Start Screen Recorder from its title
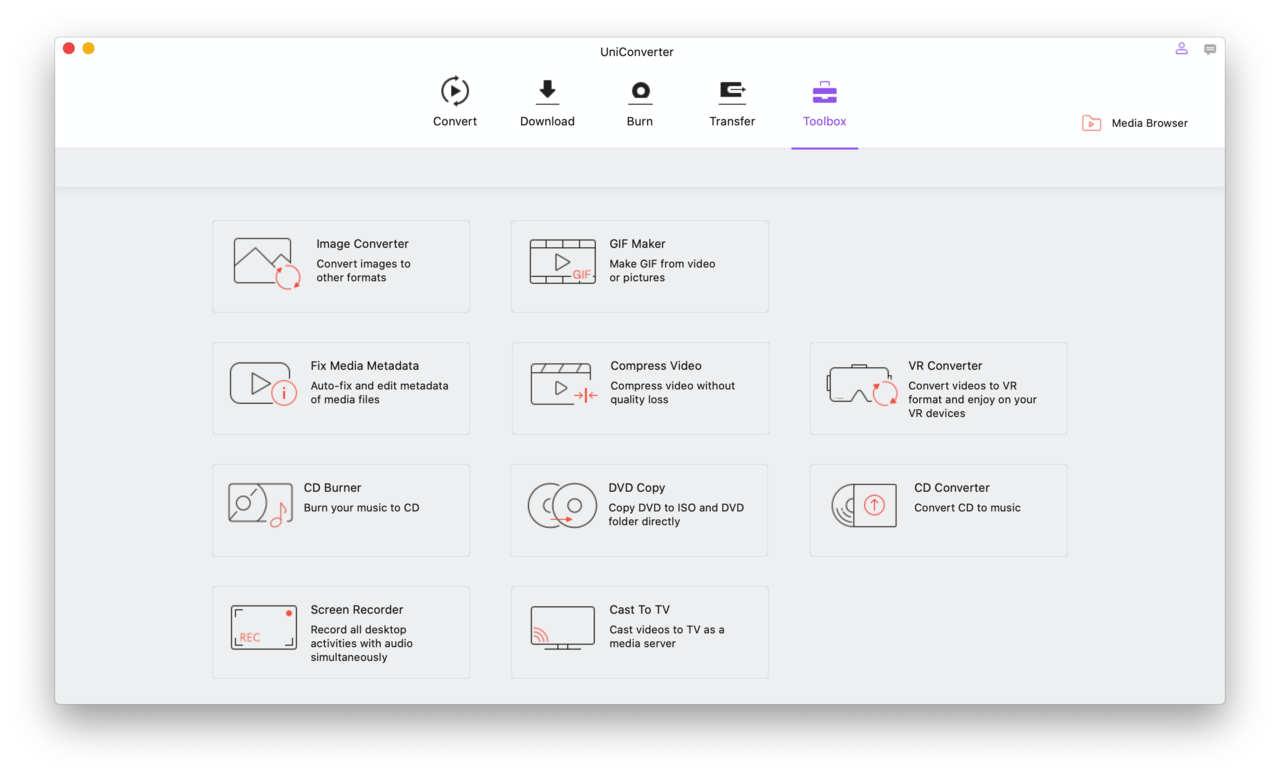 coord(357,610)
